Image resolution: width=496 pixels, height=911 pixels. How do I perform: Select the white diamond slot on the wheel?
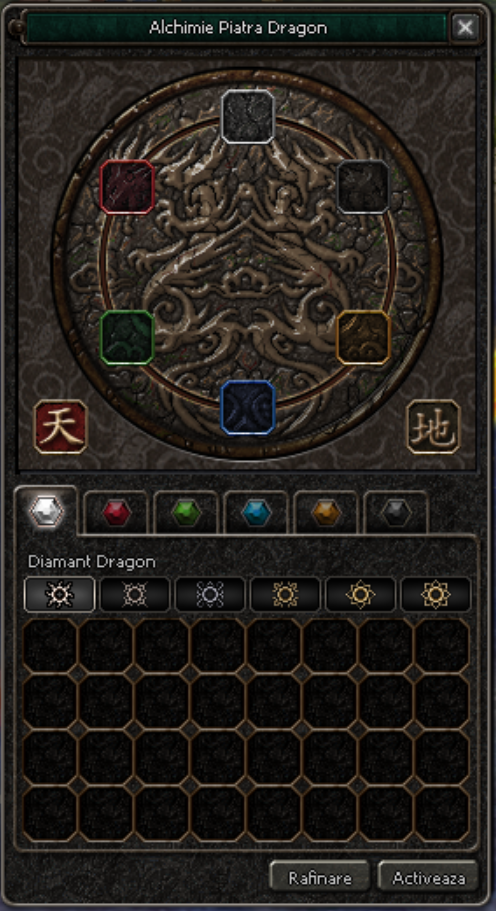click(247, 116)
